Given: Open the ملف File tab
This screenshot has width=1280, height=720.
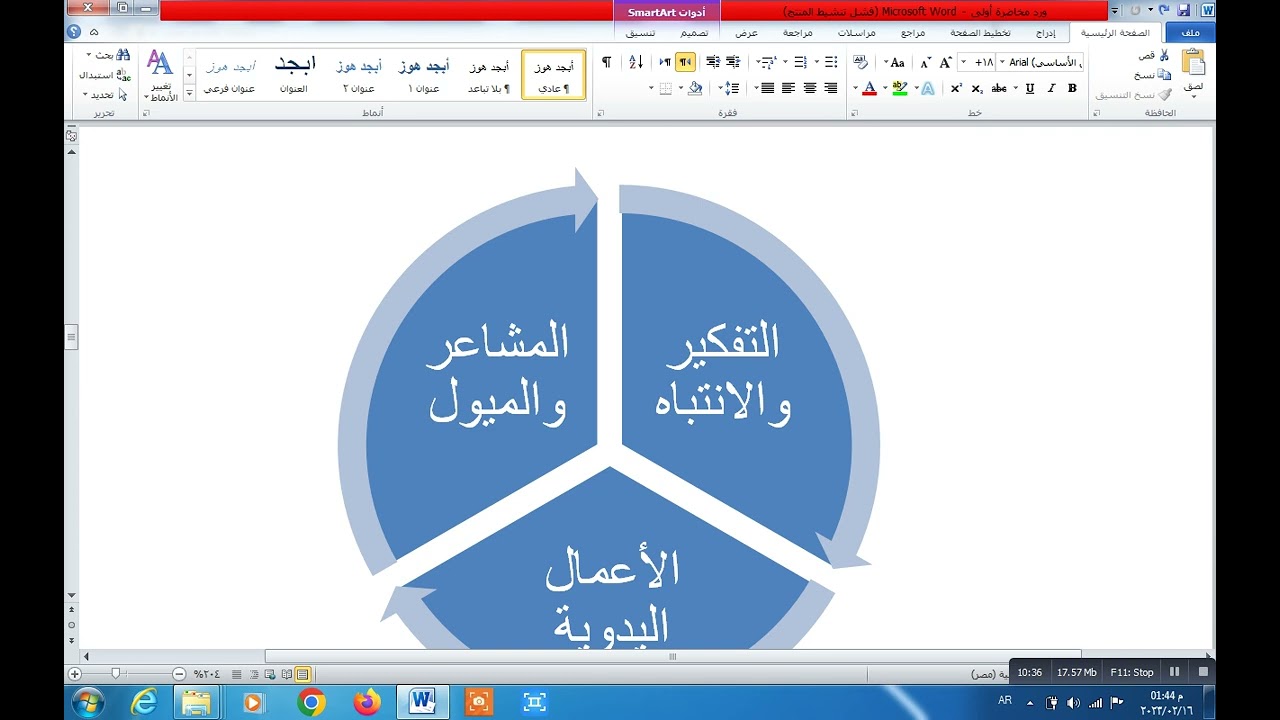Looking at the screenshot, I should pos(1190,33).
